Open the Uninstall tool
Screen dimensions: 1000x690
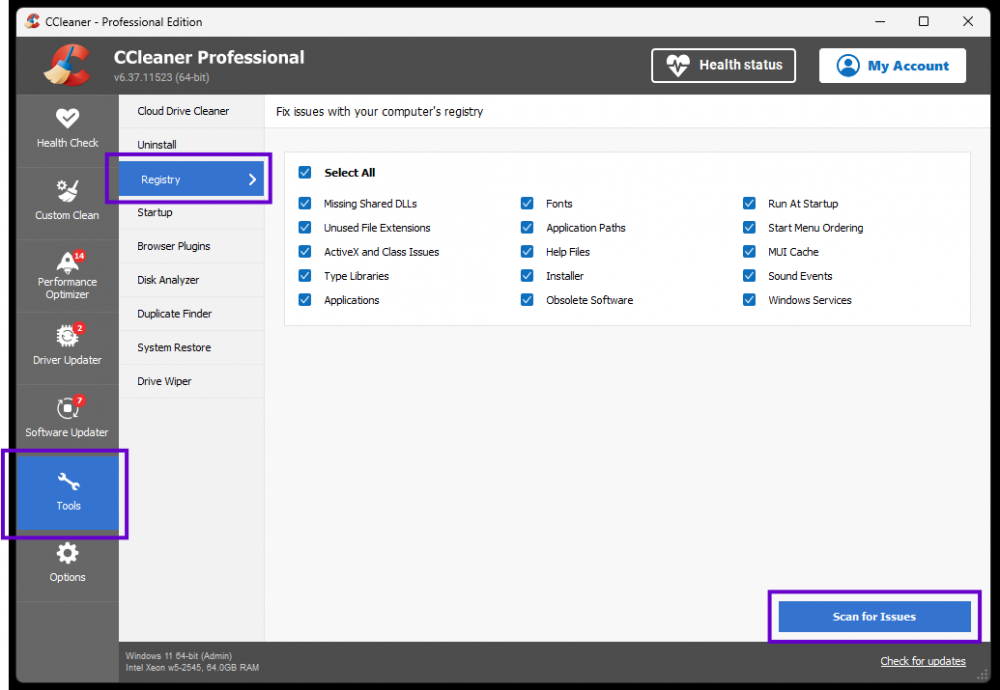click(191, 145)
